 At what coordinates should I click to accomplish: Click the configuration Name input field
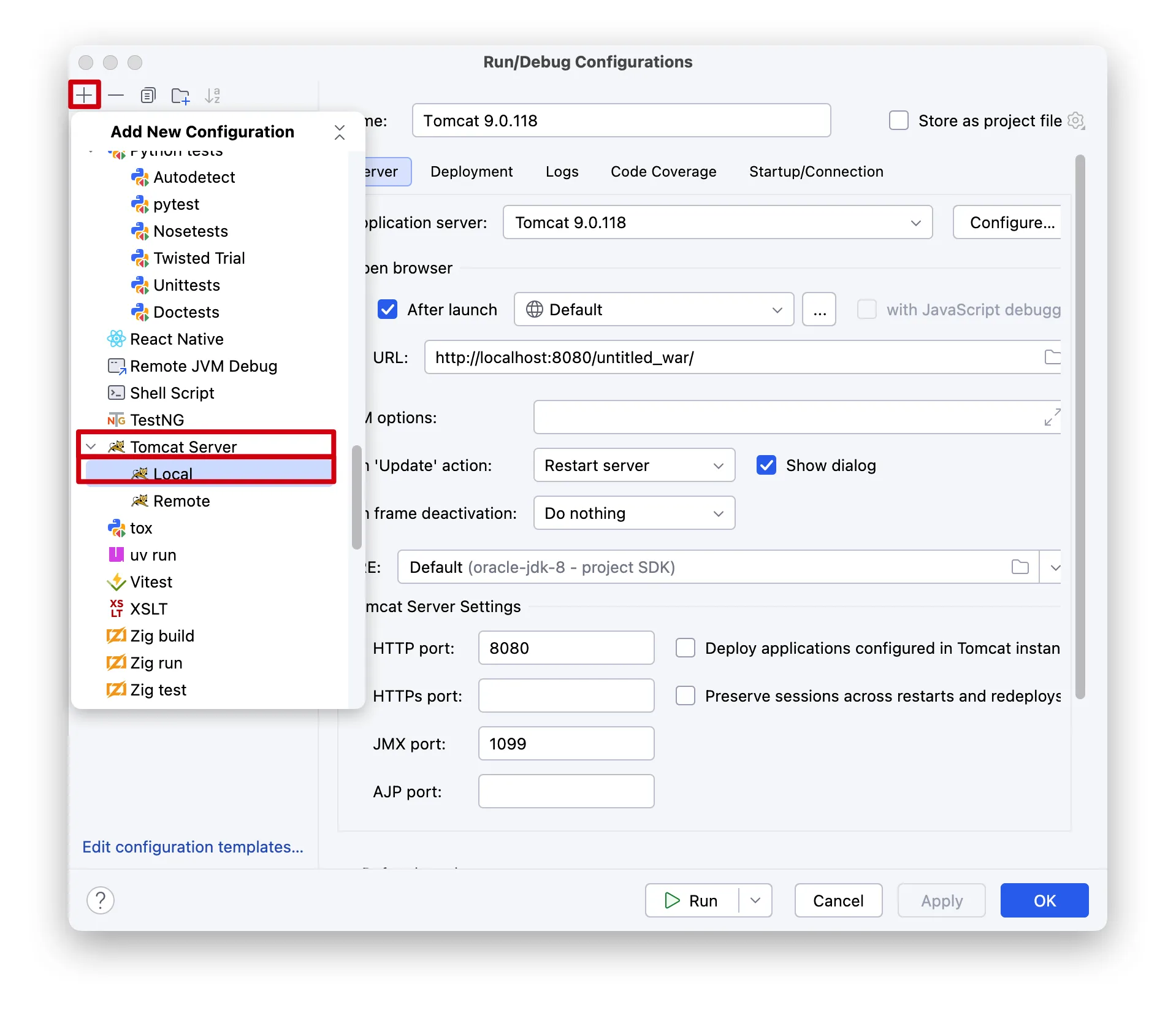pyautogui.click(x=622, y=120)
